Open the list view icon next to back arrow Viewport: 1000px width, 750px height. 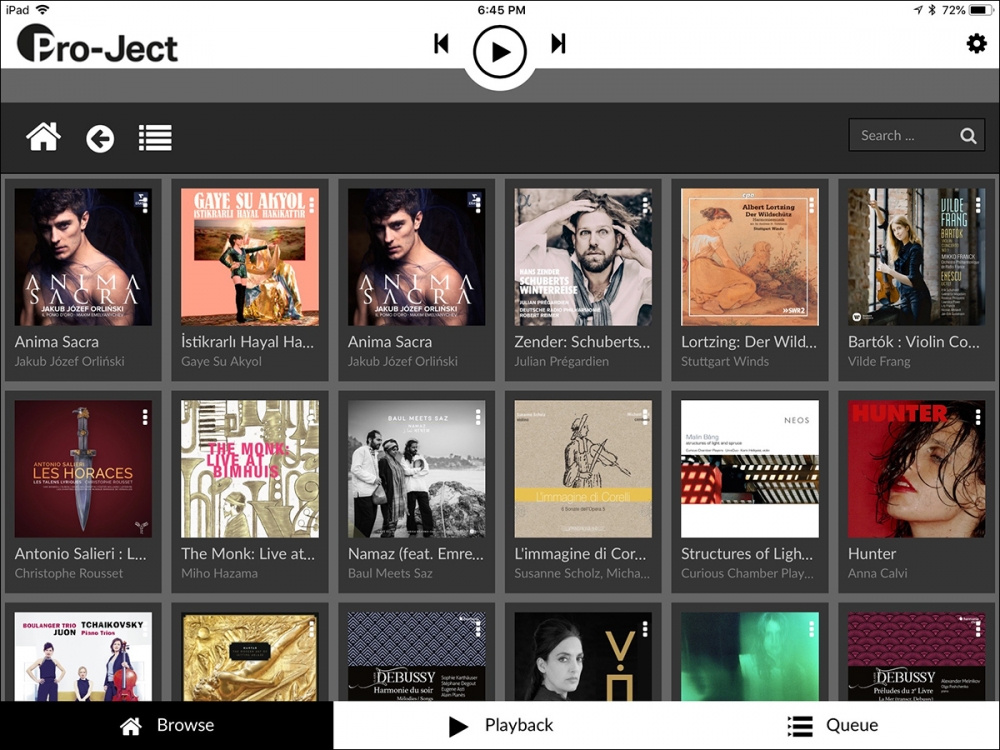click(155, 137)
